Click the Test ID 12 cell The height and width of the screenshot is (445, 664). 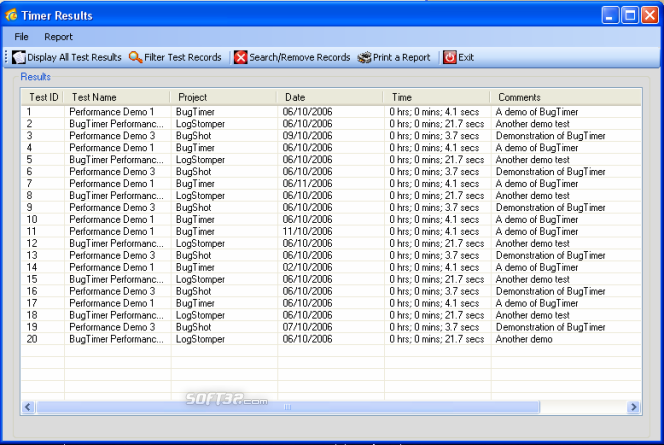tap(32, 243)
